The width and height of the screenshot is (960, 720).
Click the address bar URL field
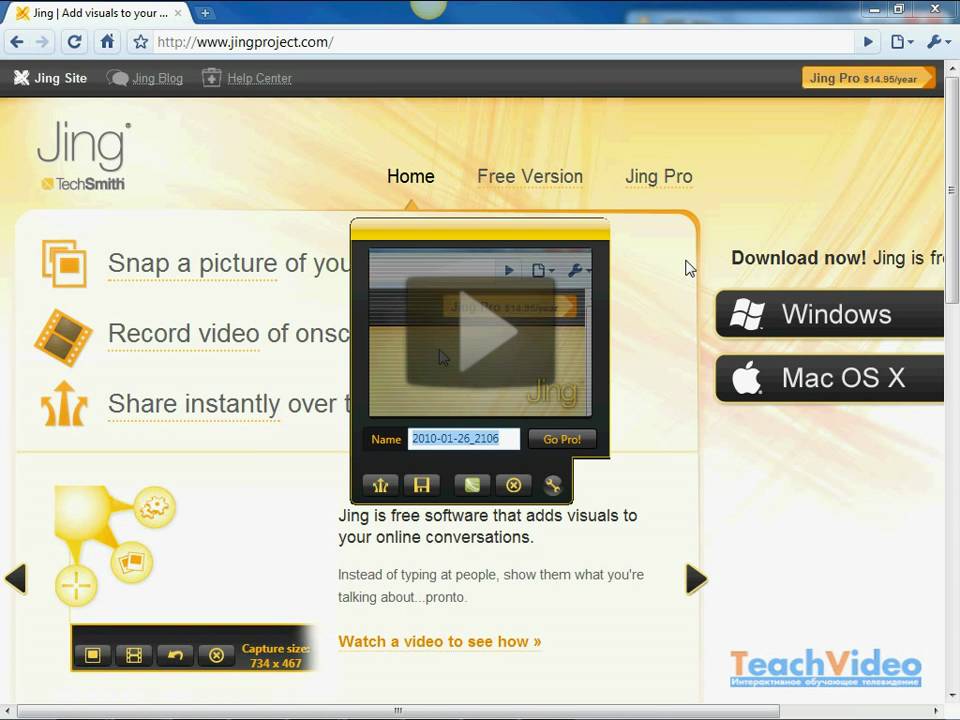502,42
